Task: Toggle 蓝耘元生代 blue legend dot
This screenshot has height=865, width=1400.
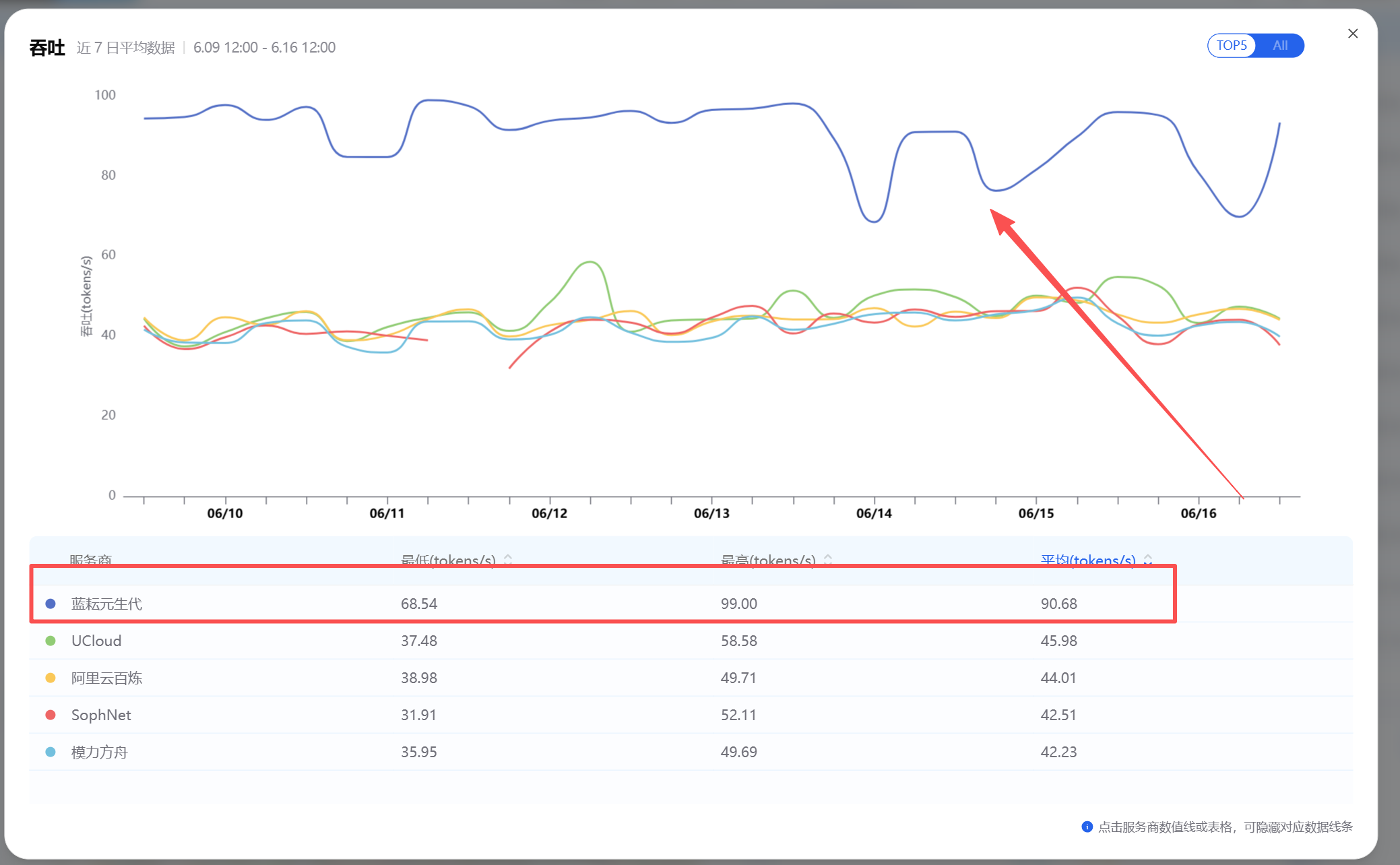Action: tap(51, 604)
